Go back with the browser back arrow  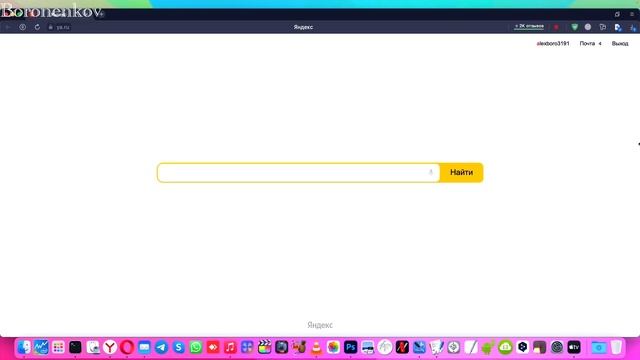click(x=8, y=27)
